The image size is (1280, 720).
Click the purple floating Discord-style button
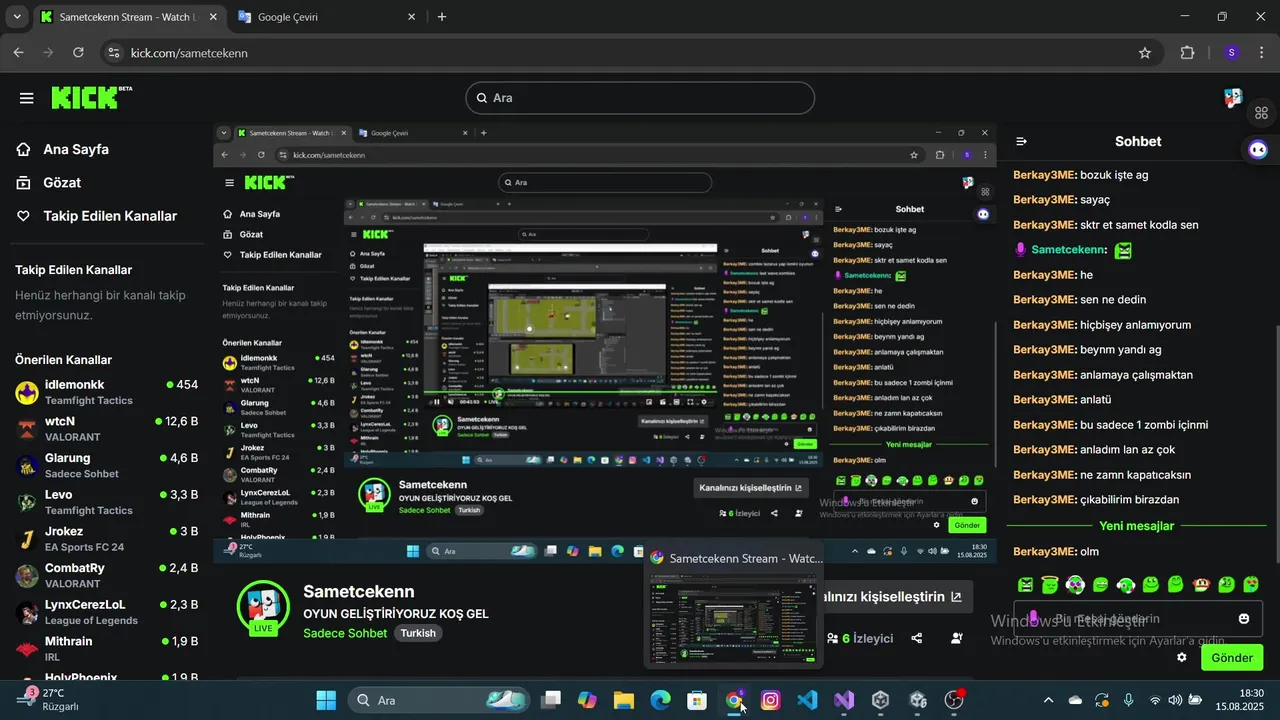click(x=1258, y=149)
